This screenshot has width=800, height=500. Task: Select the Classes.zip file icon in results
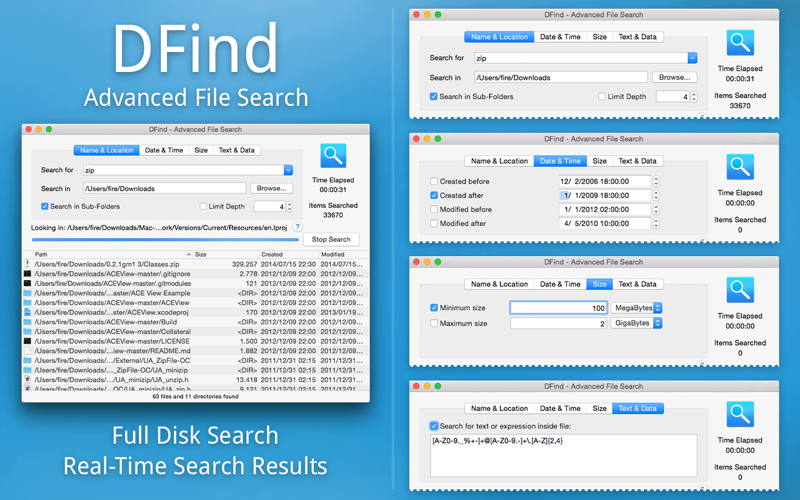coord(28,264)
